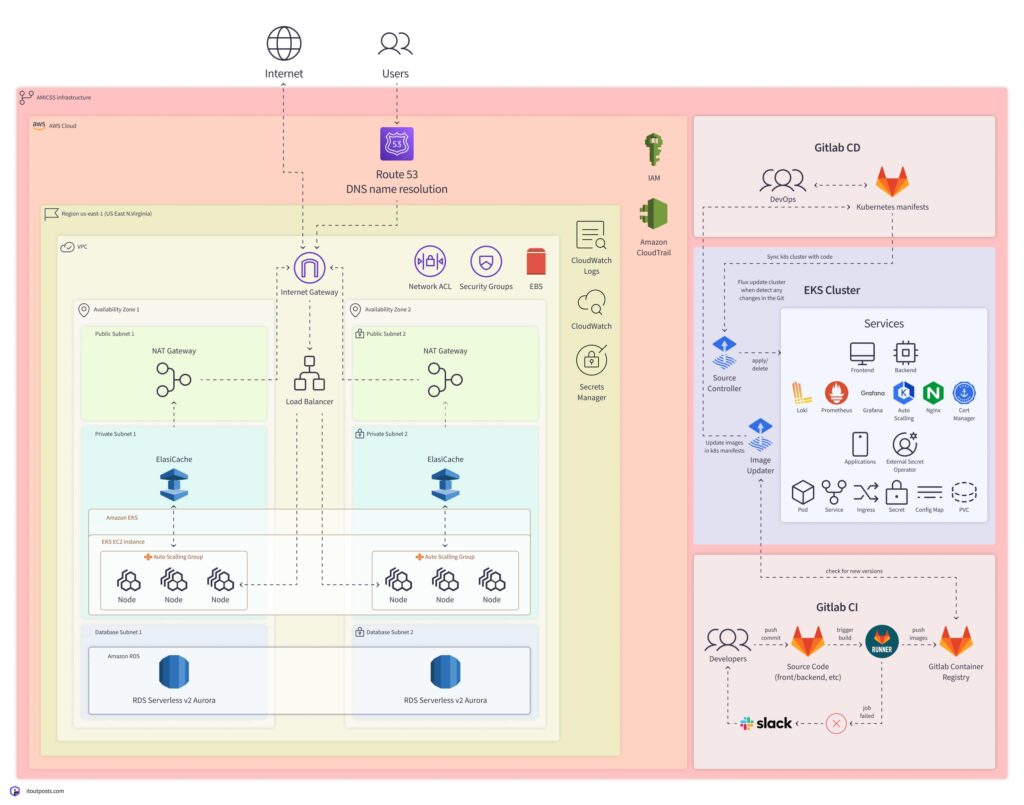The height and width of the screenshot is (805, 1024).
Task: Select the Gitlab Container Registry icon
Action: (955, 641)
